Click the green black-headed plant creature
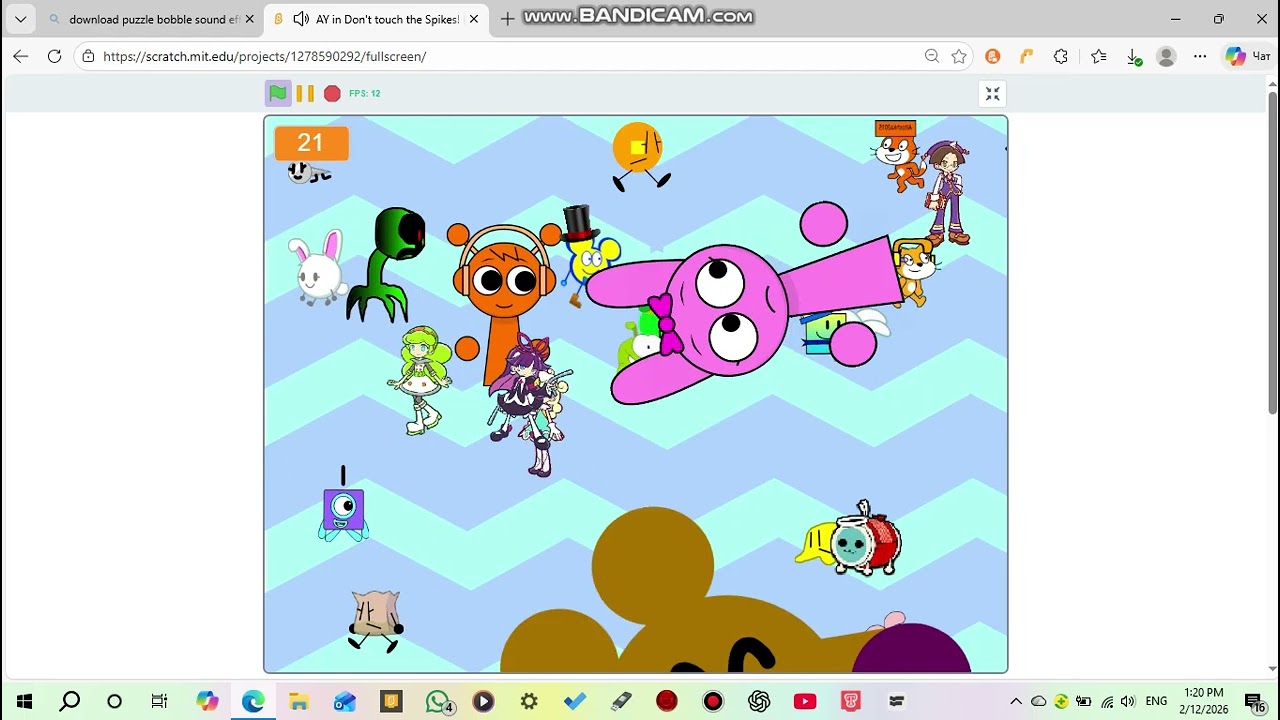Image resolution: width=1280 pixels, height=720 pixels. [389, 264]
